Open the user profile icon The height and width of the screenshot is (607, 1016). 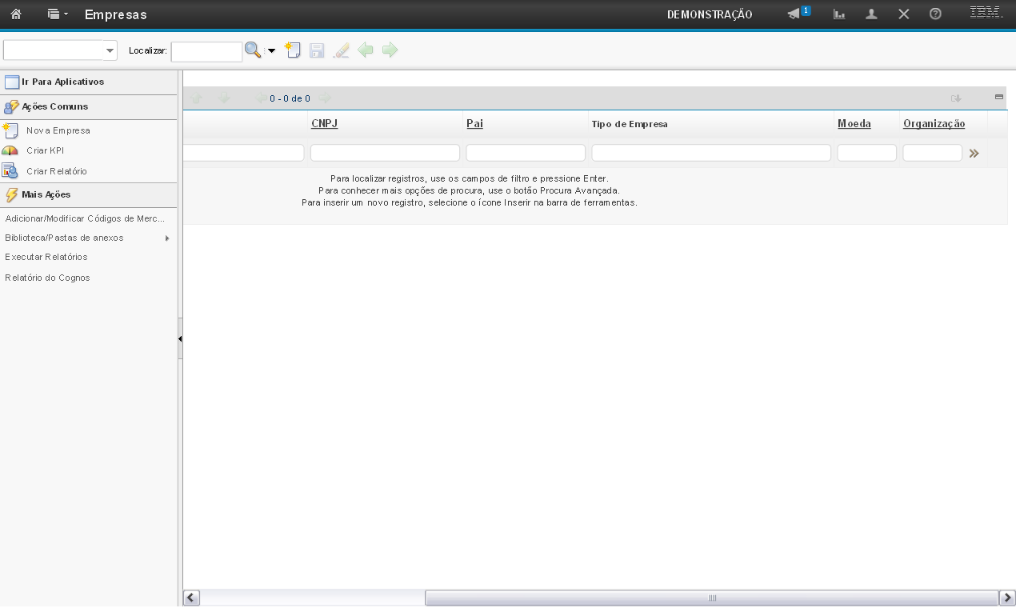point(870,14)
